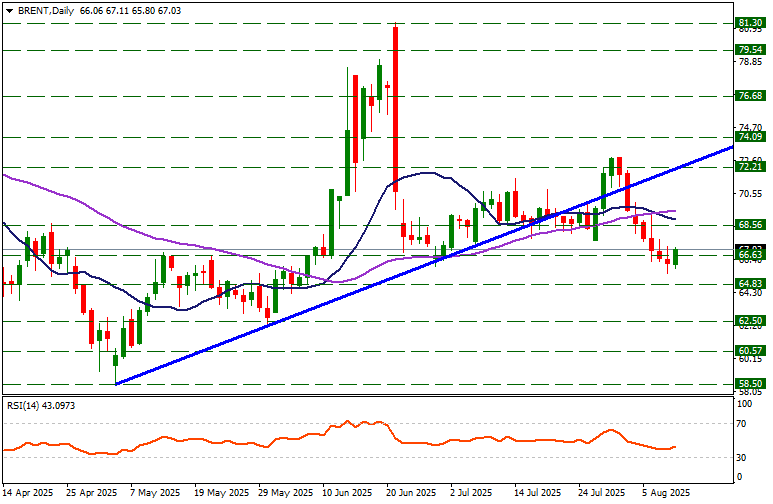The width and height of the screenshot is (773, 504).
Task: Click the RSI(14) 43.0973 indicator label
Action: point(41,406)
